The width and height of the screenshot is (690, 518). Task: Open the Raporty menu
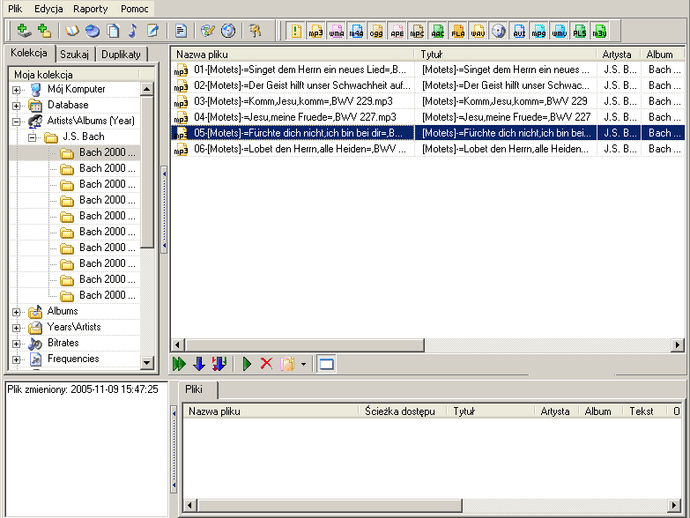pyautogui.click(x=90, y=8)
